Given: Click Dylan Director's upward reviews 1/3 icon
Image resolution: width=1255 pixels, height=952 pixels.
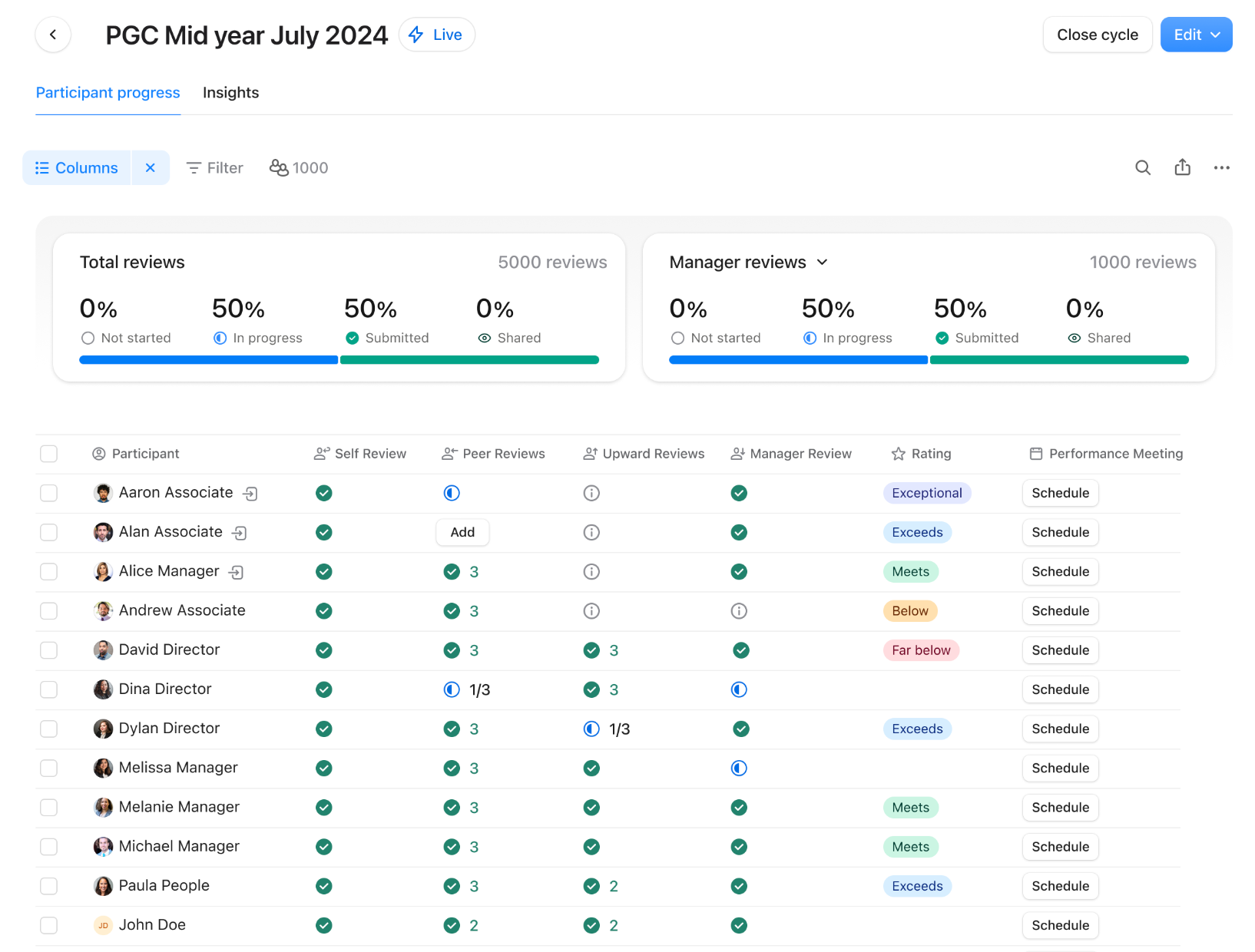Looking at the screenshot, I should [591, 729].
